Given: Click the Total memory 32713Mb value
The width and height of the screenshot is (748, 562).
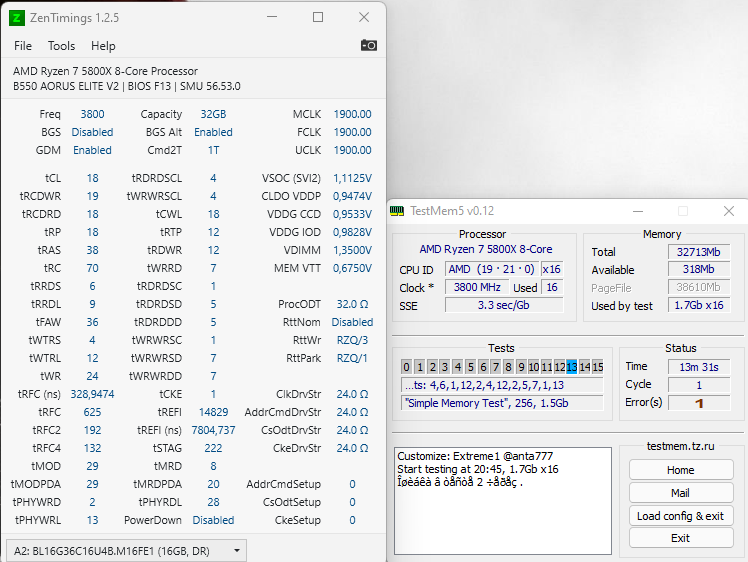Looking at the screenshot, I should point(699,252).
